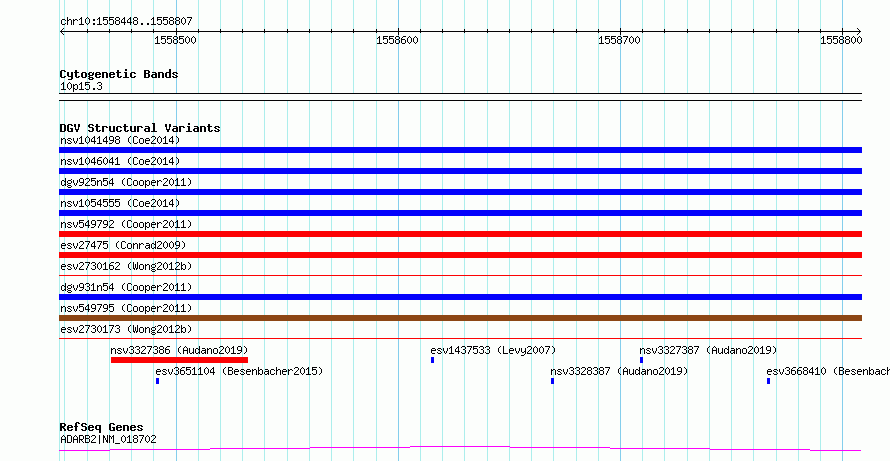Select nsv549795 (Cooper2011) label

pyautogui.click(x=126, y=308)
